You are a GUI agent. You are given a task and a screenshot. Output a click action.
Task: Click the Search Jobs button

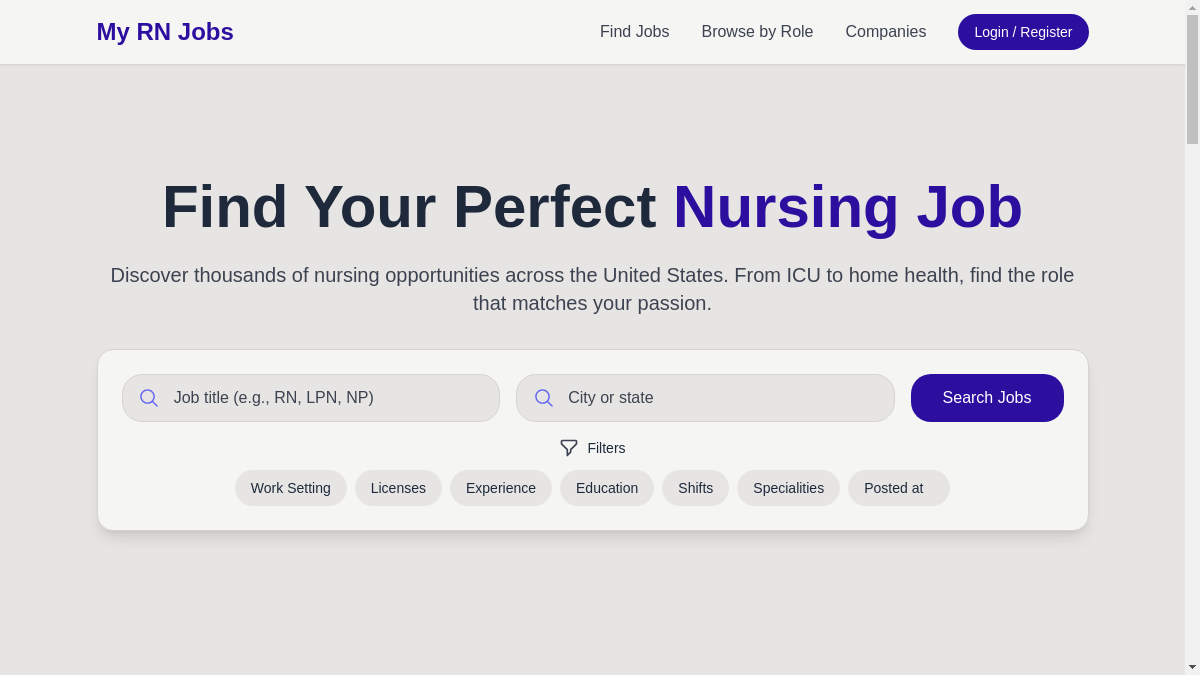click(x=987, y=398)
